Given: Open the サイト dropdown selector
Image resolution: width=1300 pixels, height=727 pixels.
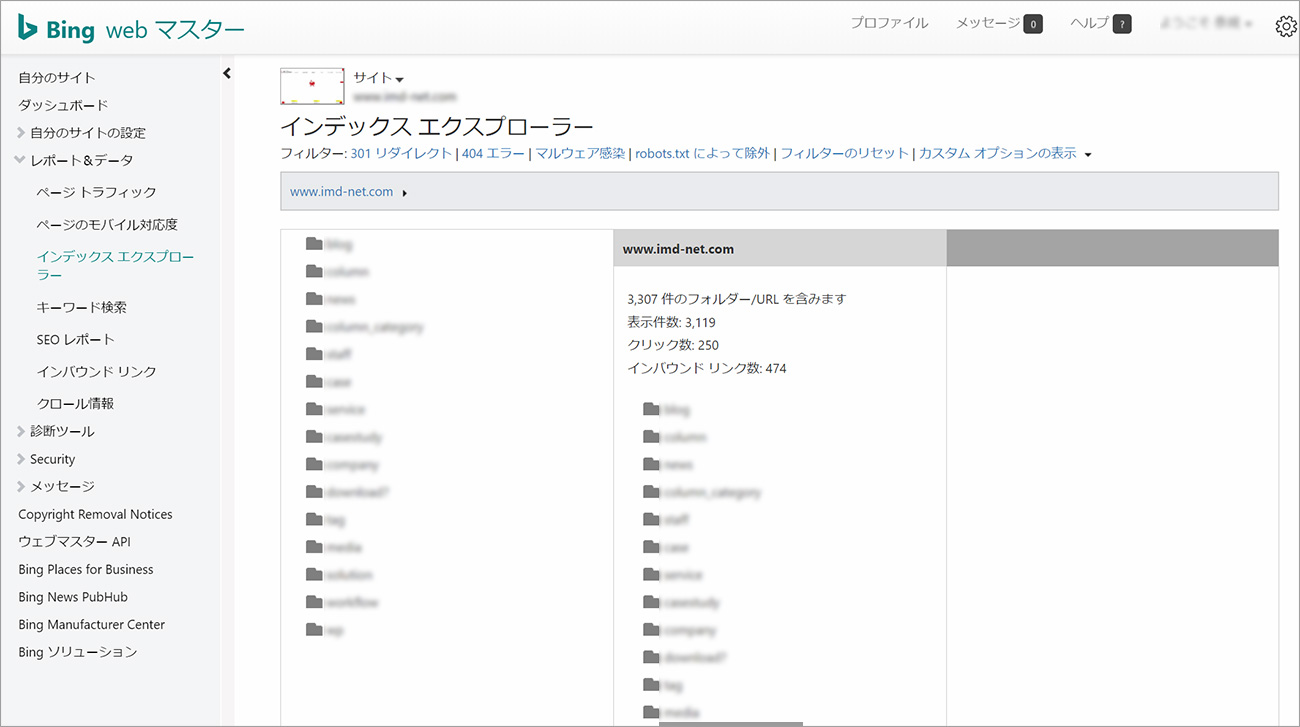Looking at the screenshot, I should pos(378,78).
